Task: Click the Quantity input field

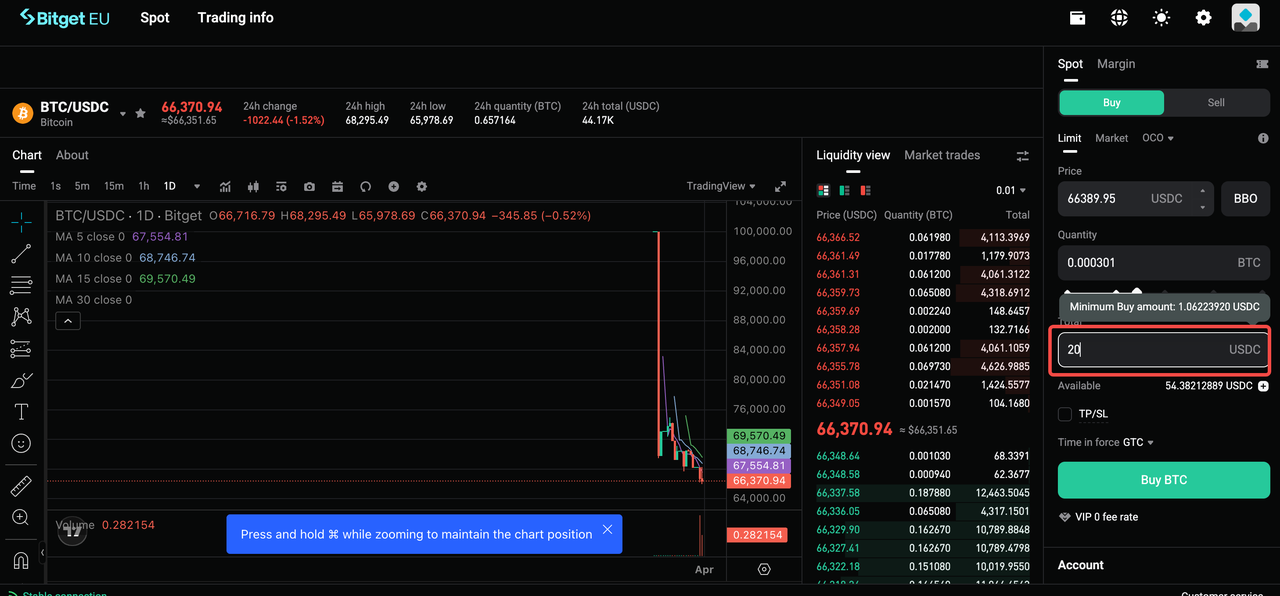Action: tap(1164, 263)
